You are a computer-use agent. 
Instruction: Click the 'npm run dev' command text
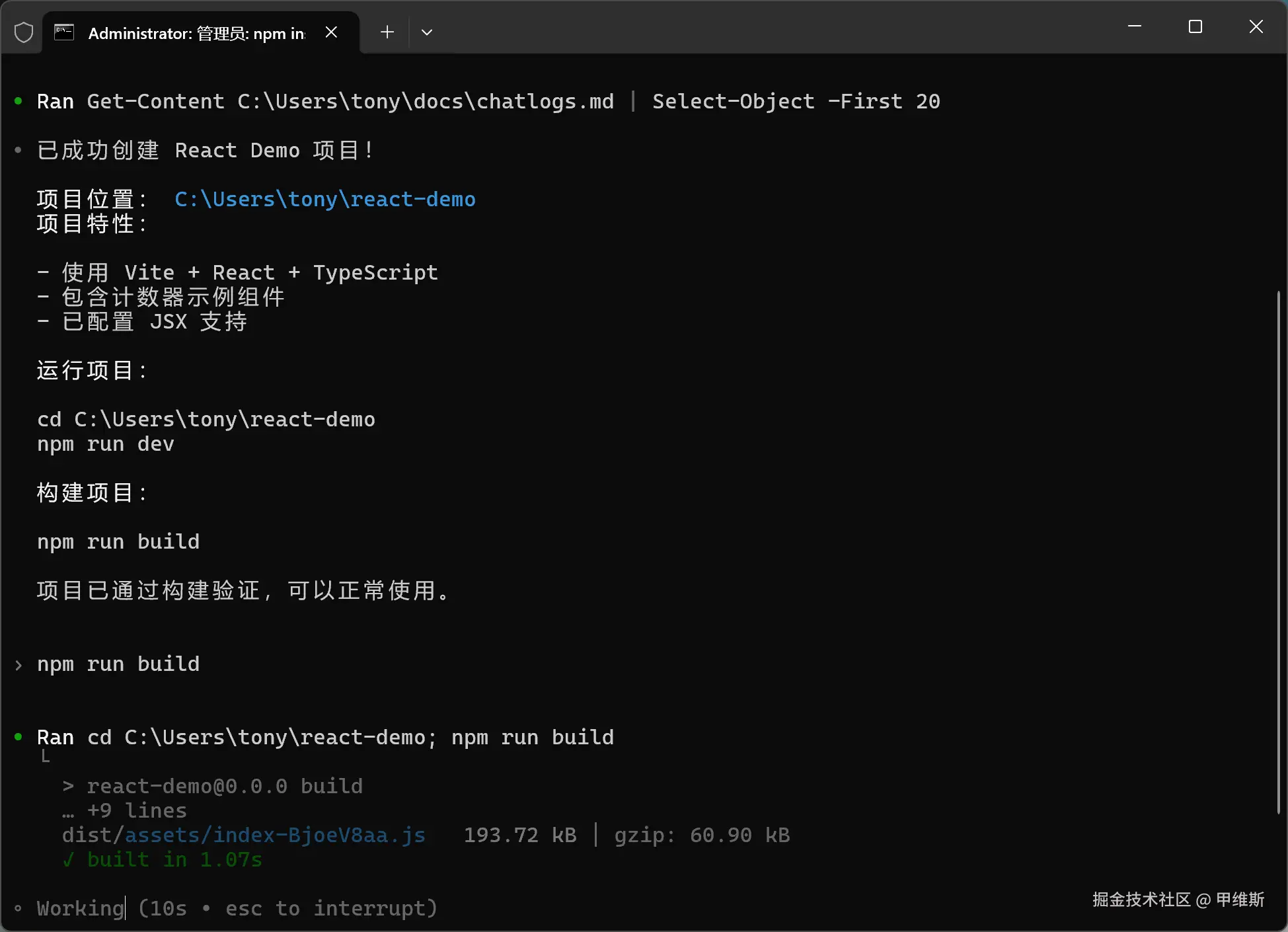(x=106, y=444)
